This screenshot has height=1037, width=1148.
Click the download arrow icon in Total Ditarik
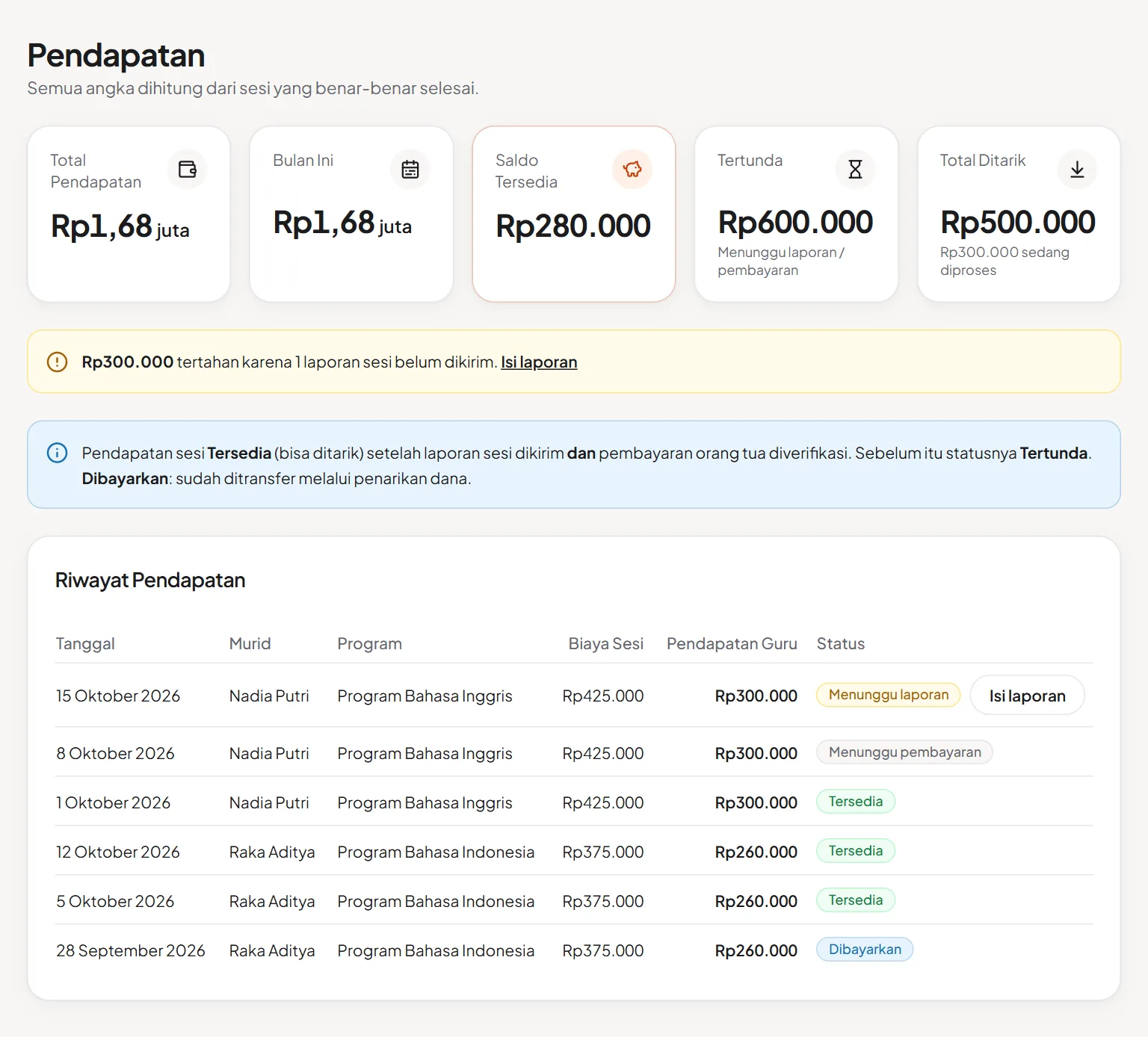point(1077,170)
